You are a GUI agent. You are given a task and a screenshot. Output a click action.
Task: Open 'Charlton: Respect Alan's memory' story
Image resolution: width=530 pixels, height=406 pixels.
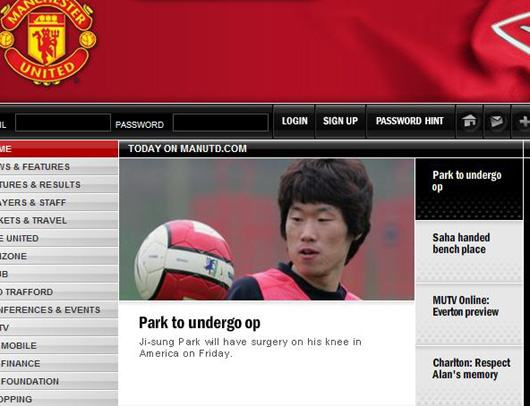click(x=469, y=376)
